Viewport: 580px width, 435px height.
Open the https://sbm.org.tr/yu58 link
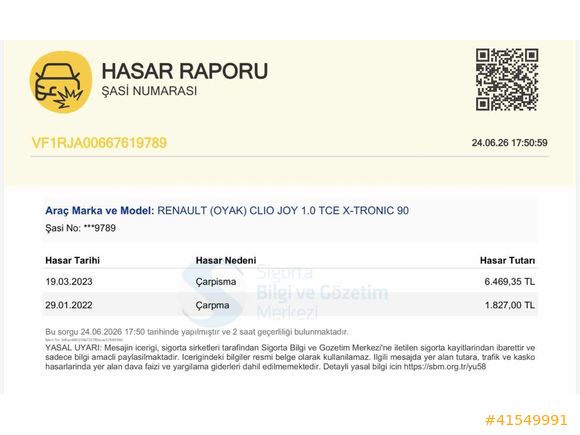pyautogui.click(x=445, y=367)
